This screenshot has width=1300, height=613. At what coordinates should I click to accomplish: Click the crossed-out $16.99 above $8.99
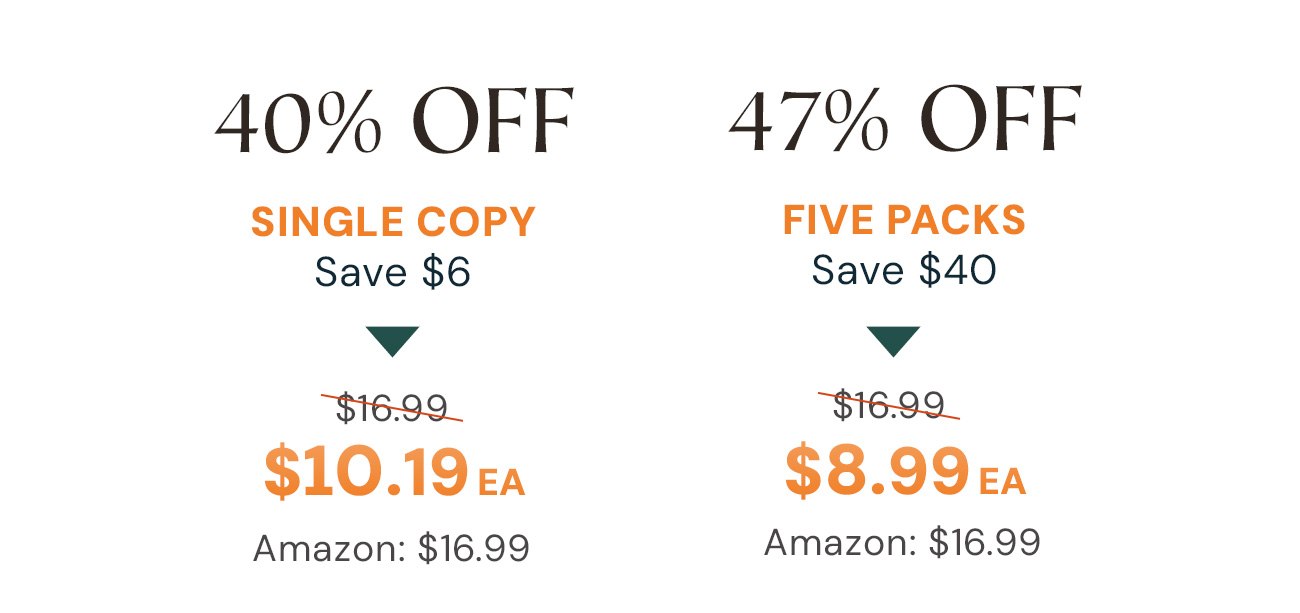889,404
